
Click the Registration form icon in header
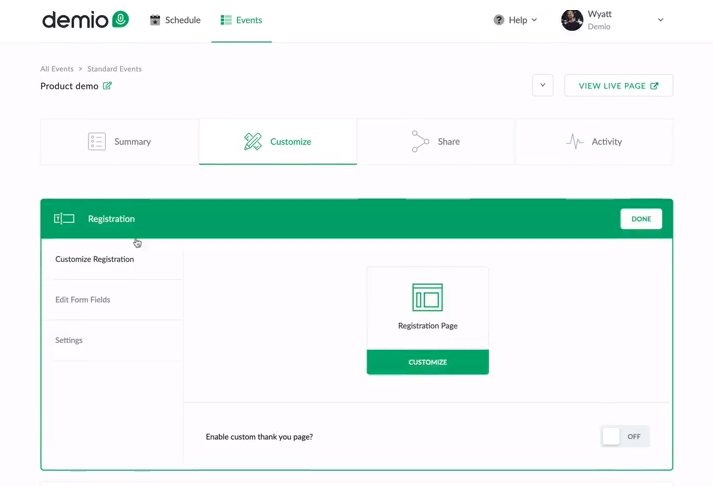[64, 219]
